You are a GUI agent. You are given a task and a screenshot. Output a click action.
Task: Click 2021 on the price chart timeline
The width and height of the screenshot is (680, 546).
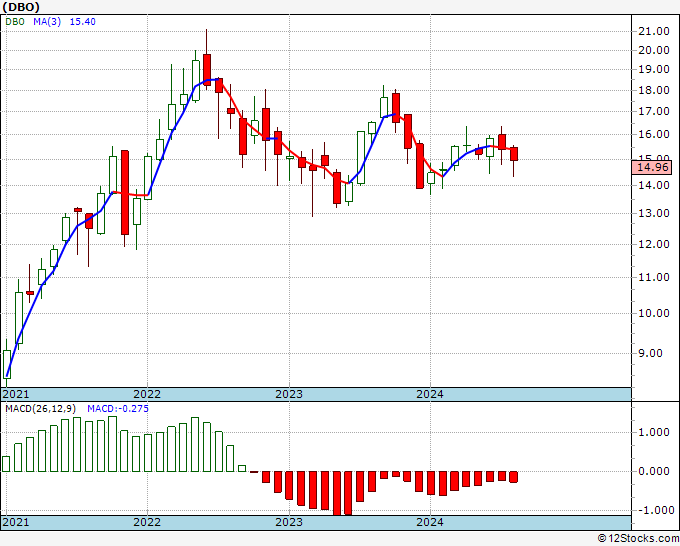[x=16, y=394]
